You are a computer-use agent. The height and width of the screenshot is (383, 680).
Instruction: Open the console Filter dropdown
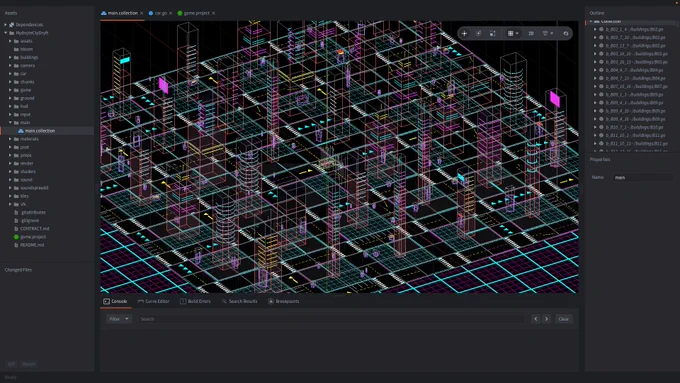tap(118, 319)
